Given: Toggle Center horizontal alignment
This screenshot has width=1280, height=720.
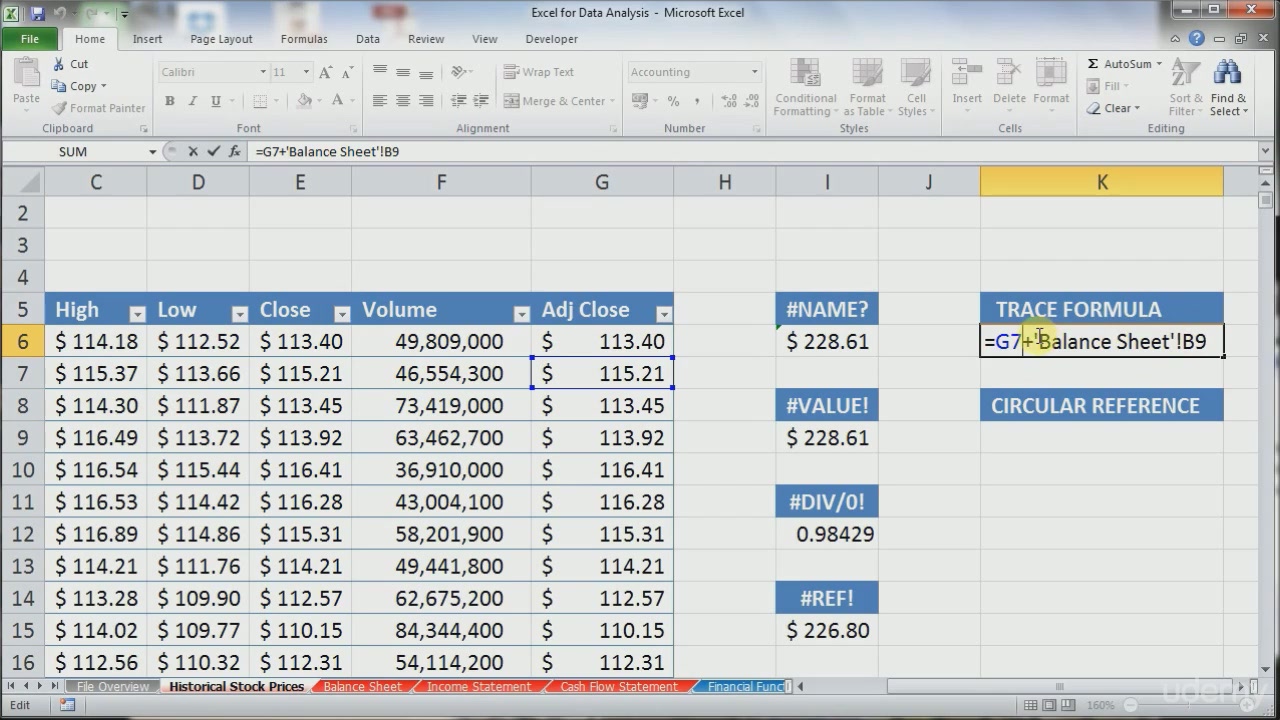Looking at the screenshot, I should click(403, 101).
